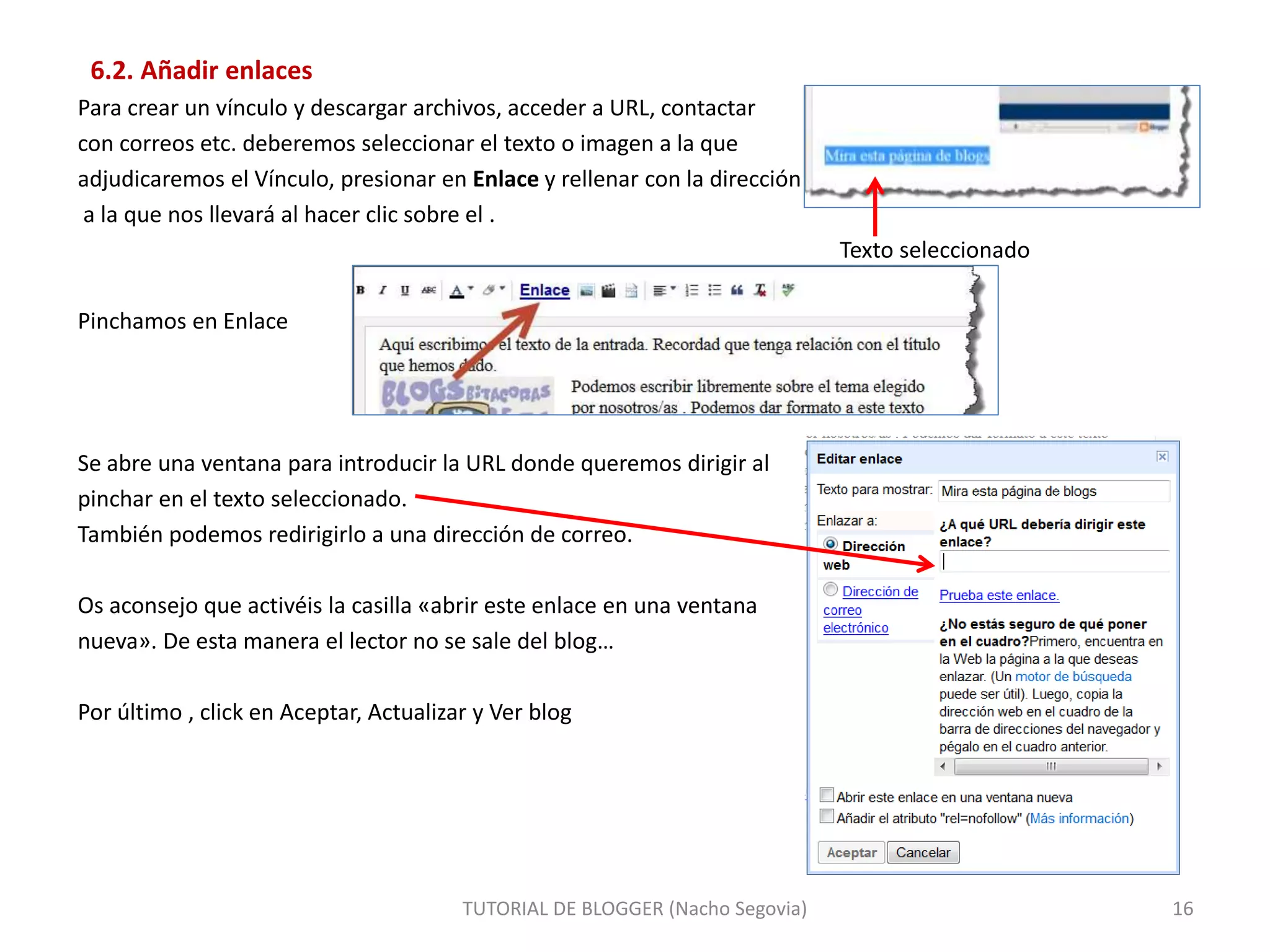Click the text color A icon

tap(457, 291)
